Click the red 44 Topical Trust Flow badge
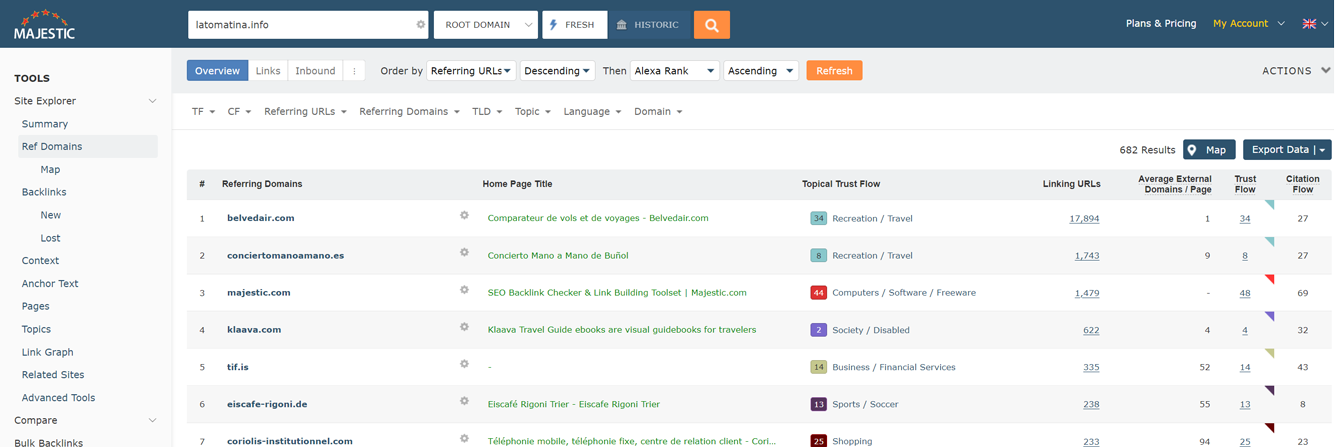 point(818,293)
